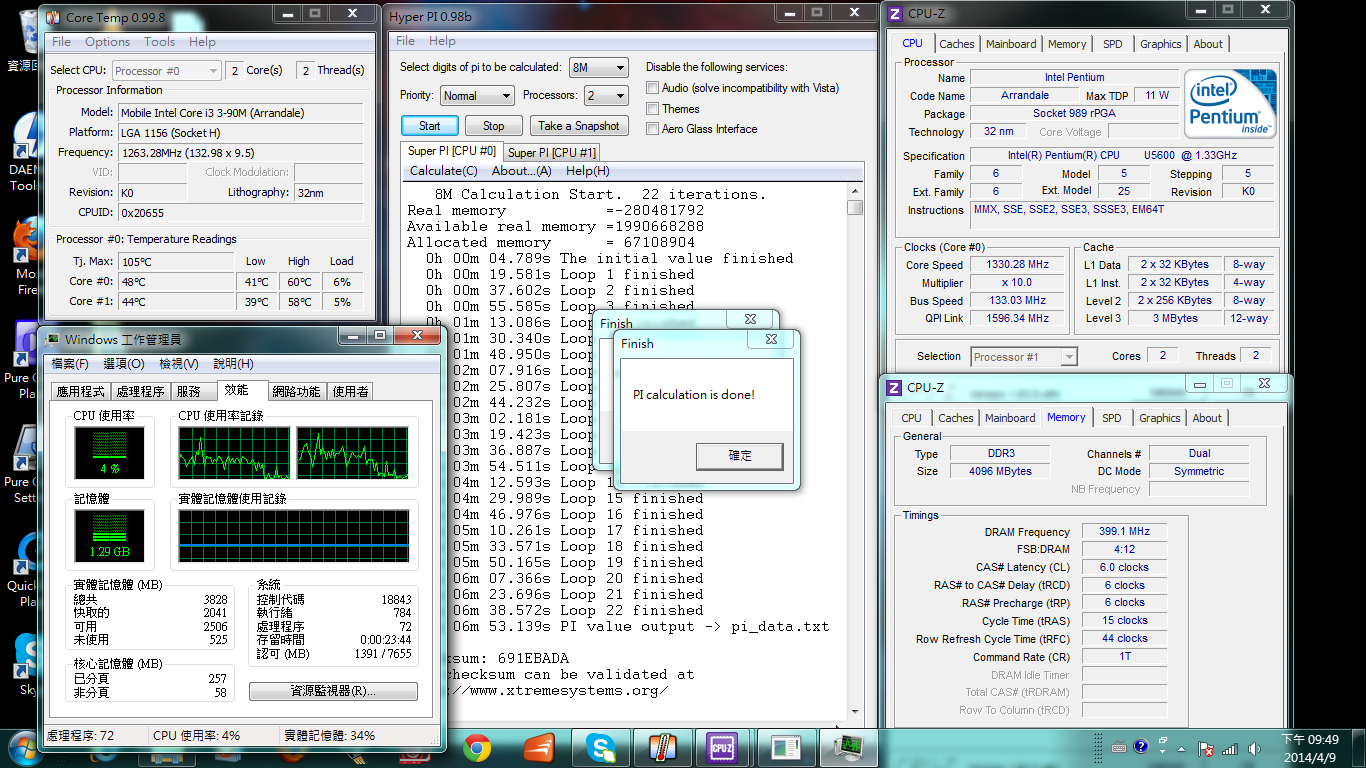Click Stop button in Hyper PI
Screen dimensions: 1366x768
493,126
